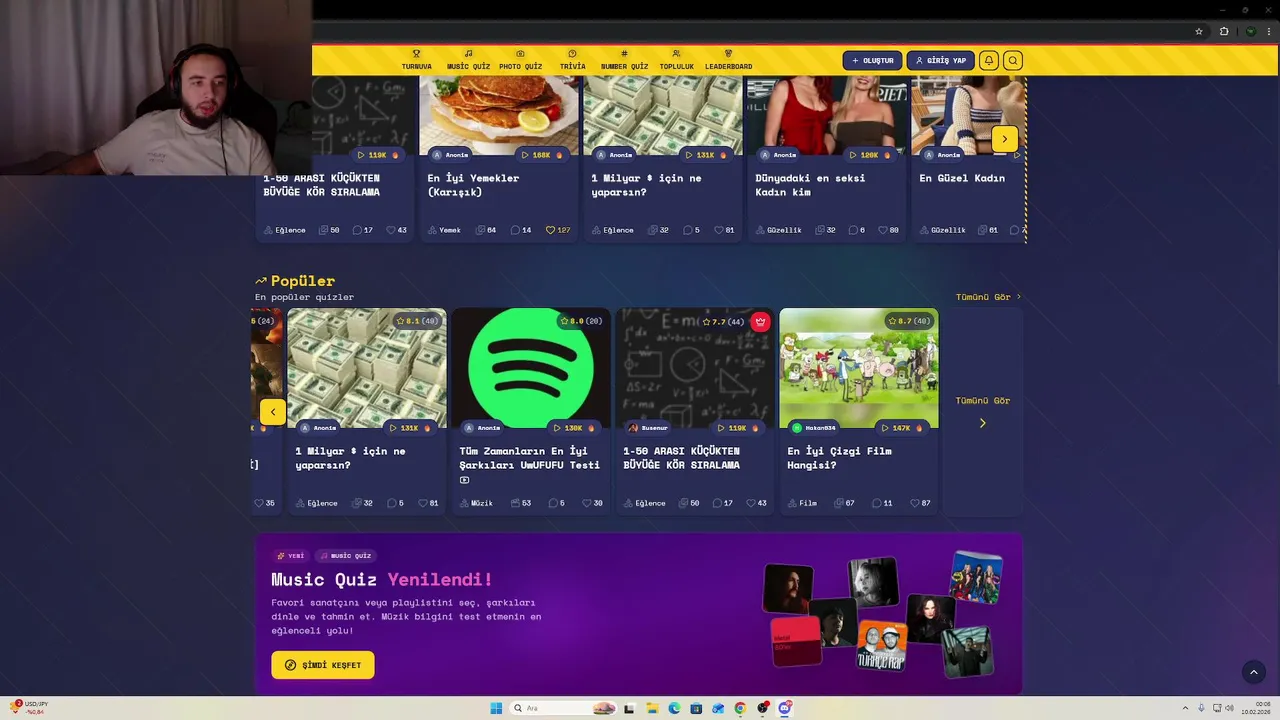
Task: Open USD/JPY widget on taskbar
Action: [x=30, y=708]
